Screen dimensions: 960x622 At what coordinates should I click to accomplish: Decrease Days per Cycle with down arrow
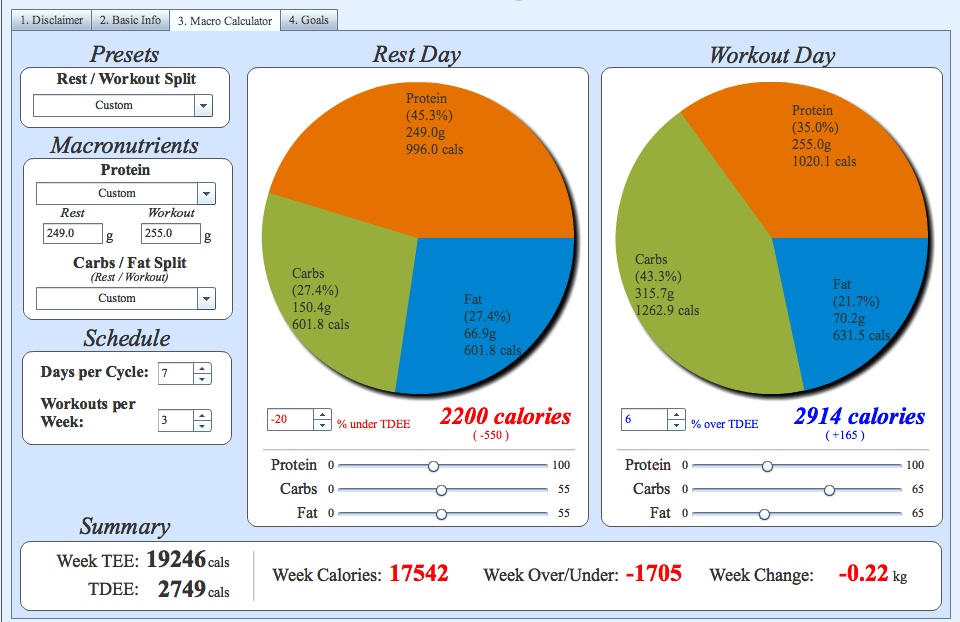point(203,379)
